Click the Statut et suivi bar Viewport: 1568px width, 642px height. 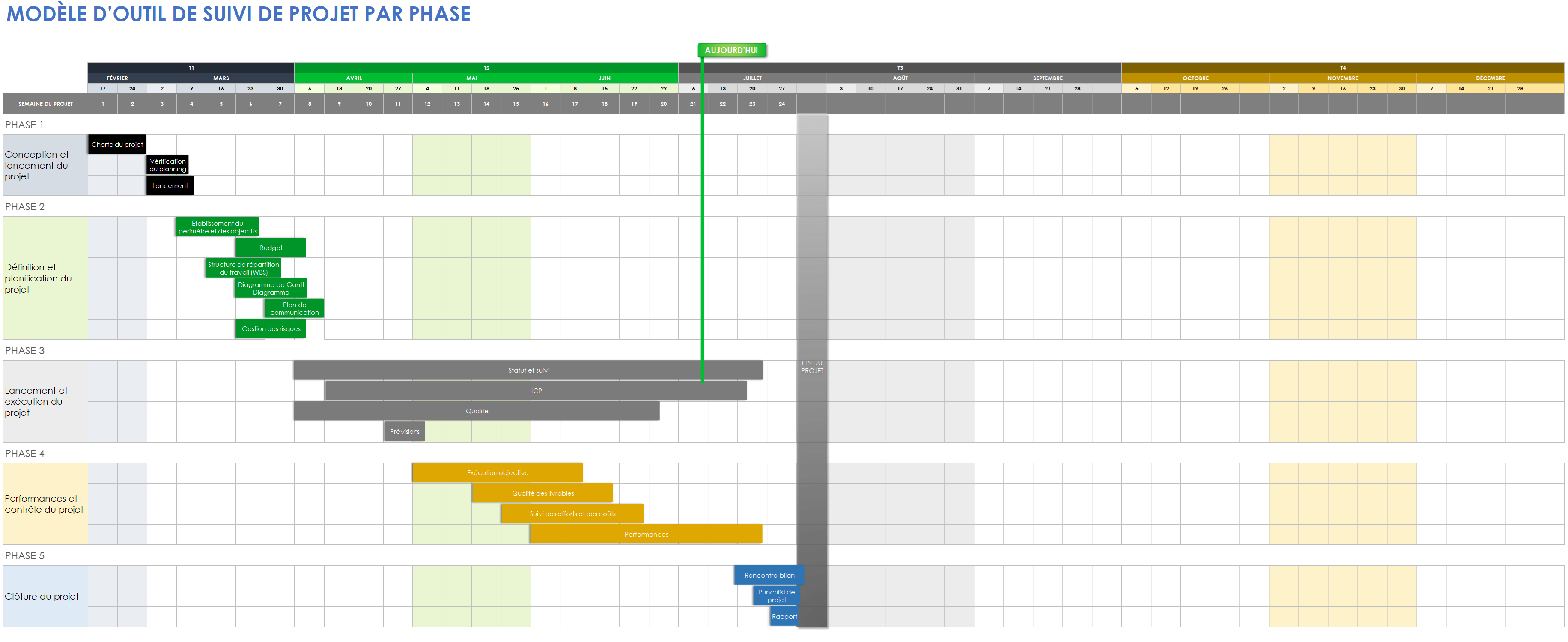(x=528, y=370)
